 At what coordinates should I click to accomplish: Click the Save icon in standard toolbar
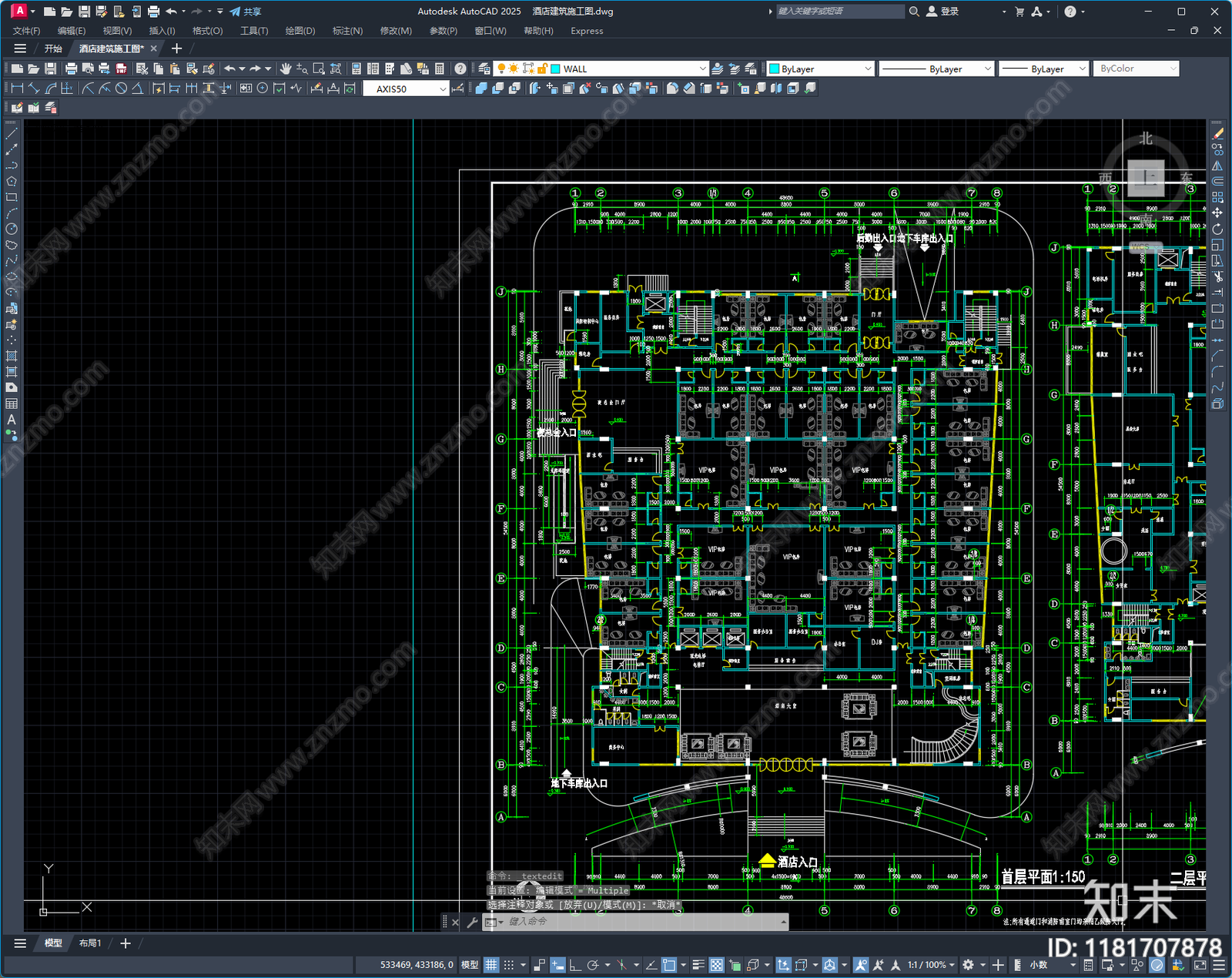[50, 69]
